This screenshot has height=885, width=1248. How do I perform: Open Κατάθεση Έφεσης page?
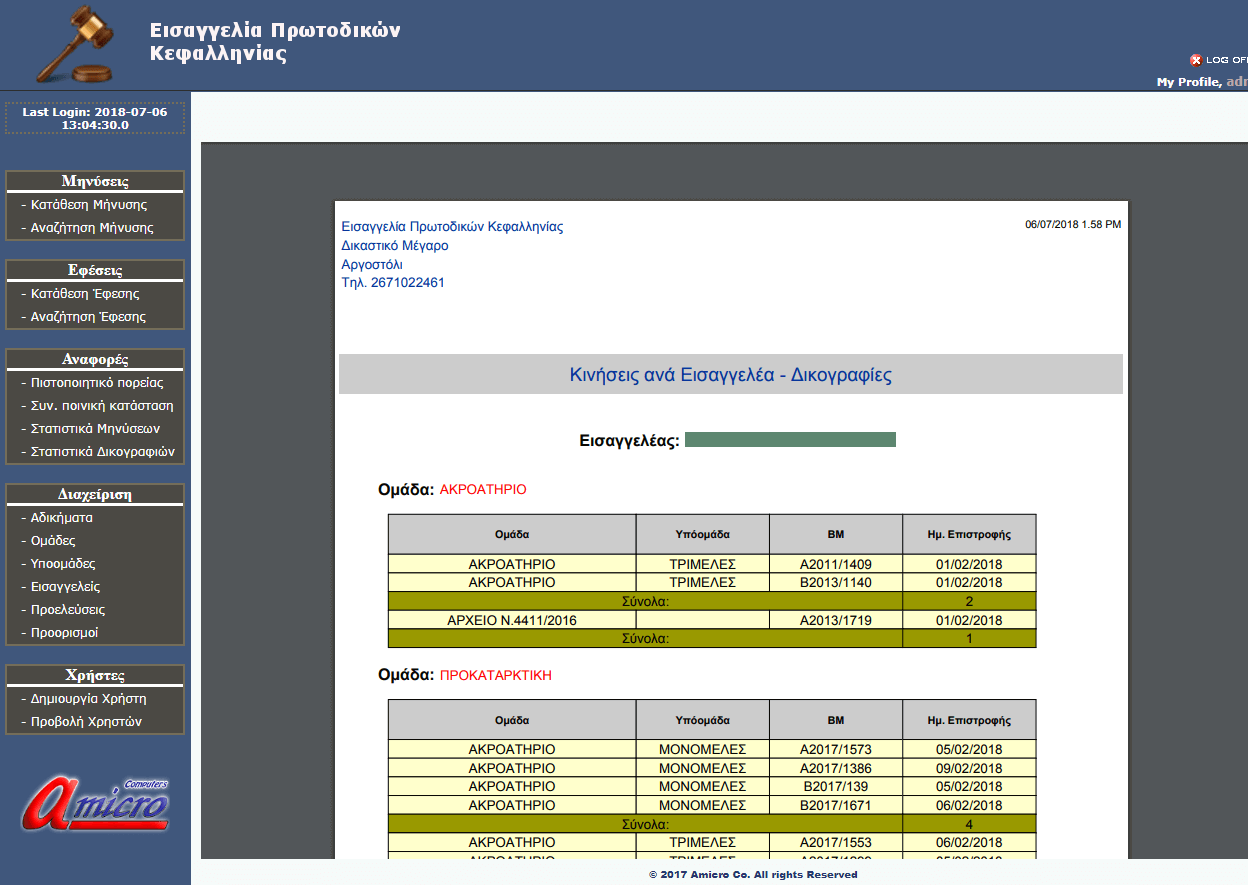(85, 294)
